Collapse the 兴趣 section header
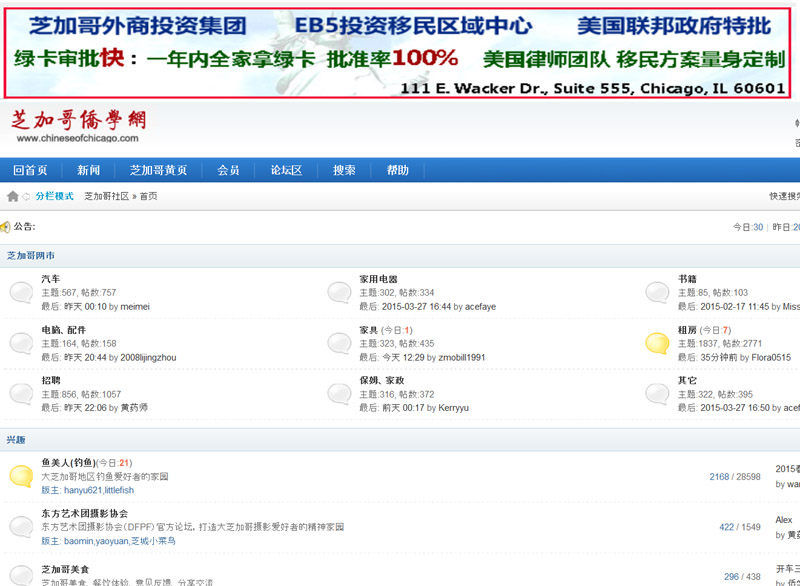 16,440
